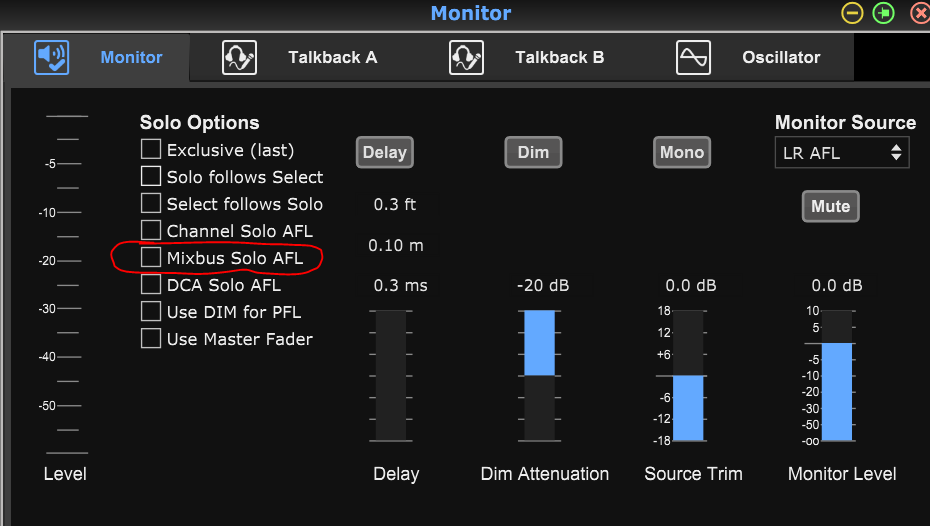The height and width of the screenshot is (526, 930).
Task: Check the Use Master Fader option
Action: tap(151, 339)
